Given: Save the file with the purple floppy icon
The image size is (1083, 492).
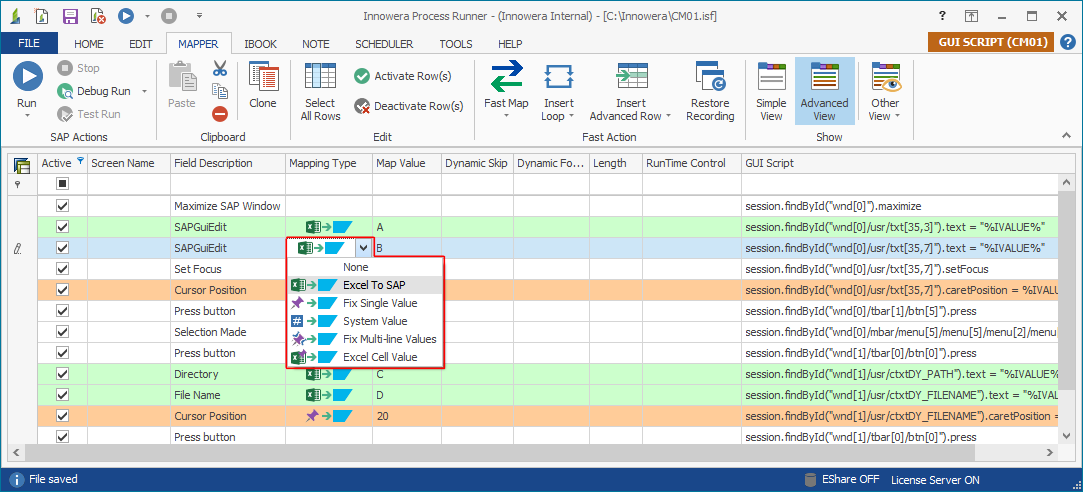Looking at the screenshot, I should [x=70, y=15].
